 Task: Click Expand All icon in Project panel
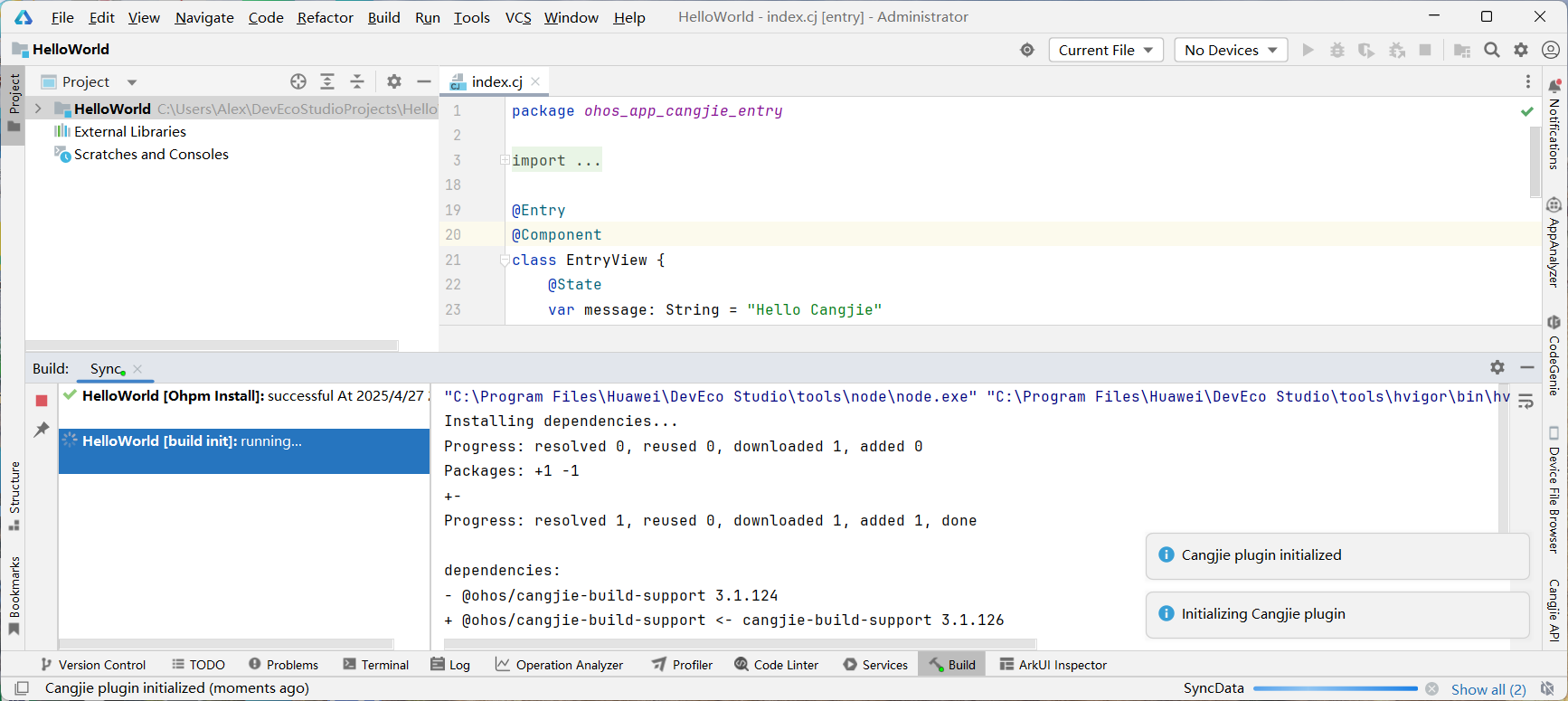click(x=327, y=81)
